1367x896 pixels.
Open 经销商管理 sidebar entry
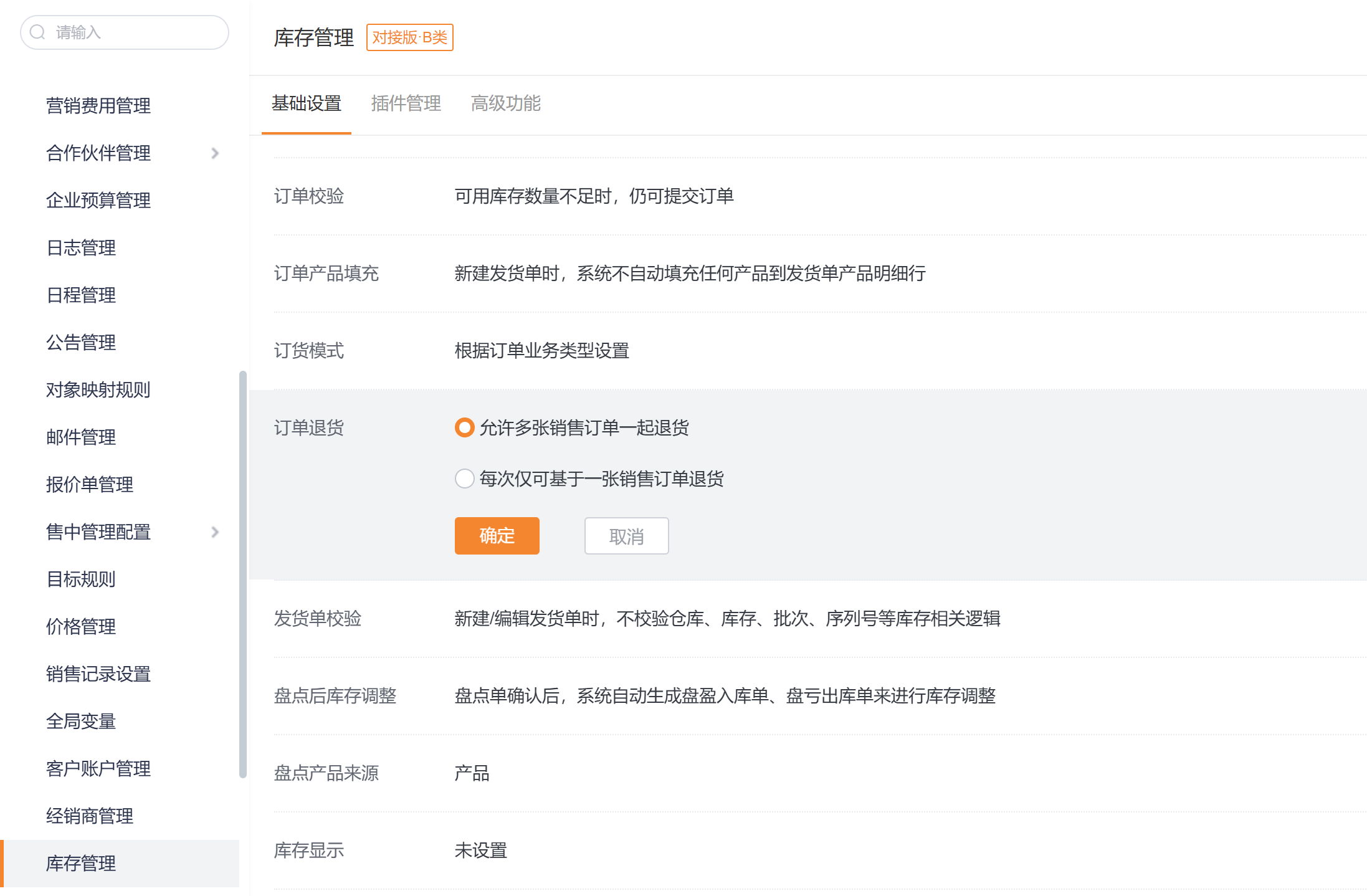[90, 816]
